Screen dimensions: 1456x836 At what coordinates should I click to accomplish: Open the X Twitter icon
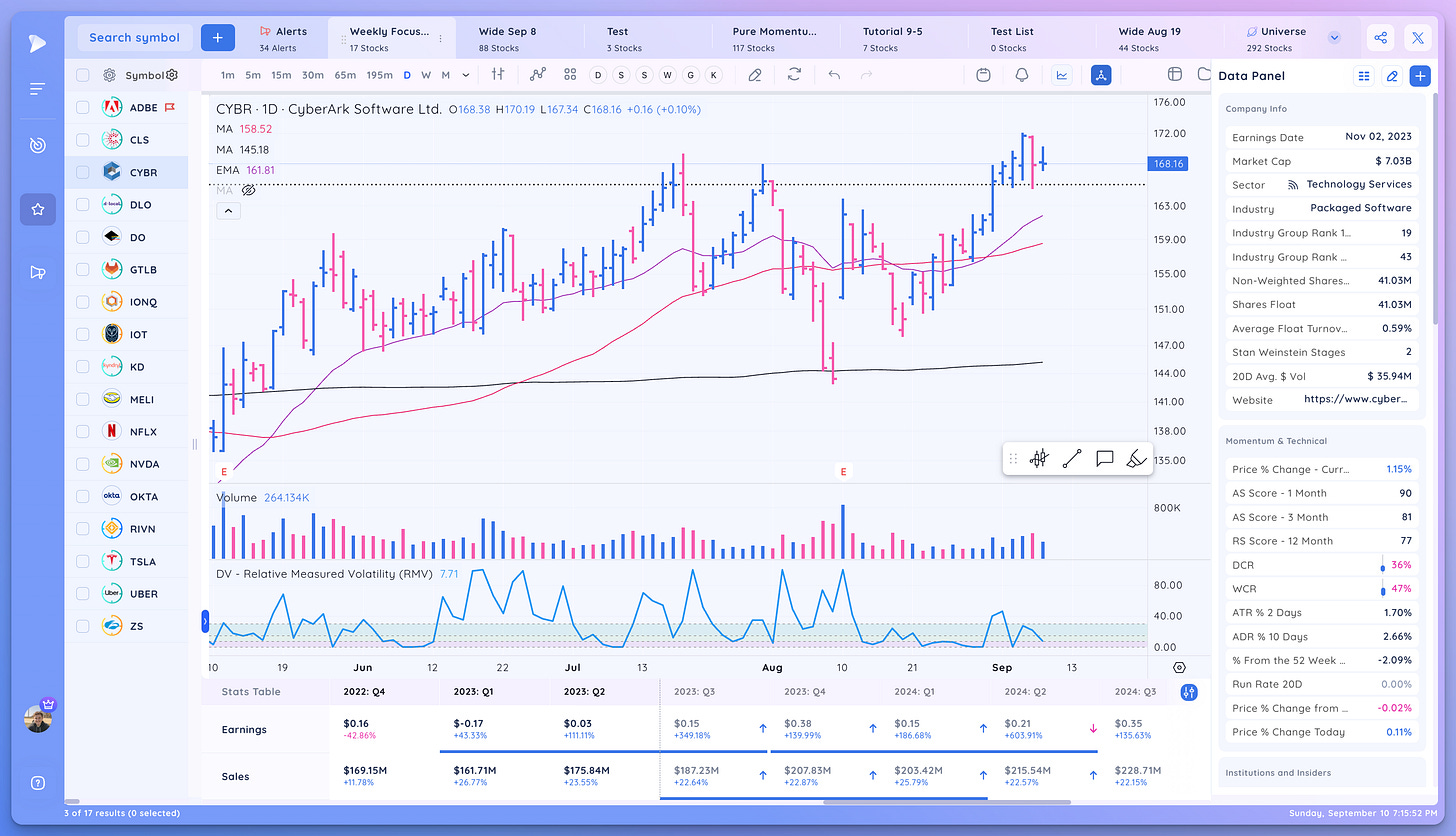[1418, 38]
